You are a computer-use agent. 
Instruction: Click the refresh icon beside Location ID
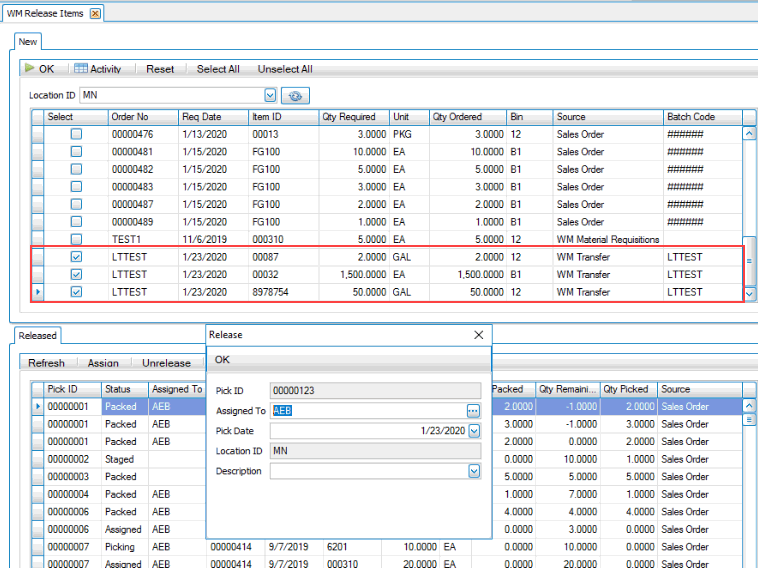[x=295, y=95]
